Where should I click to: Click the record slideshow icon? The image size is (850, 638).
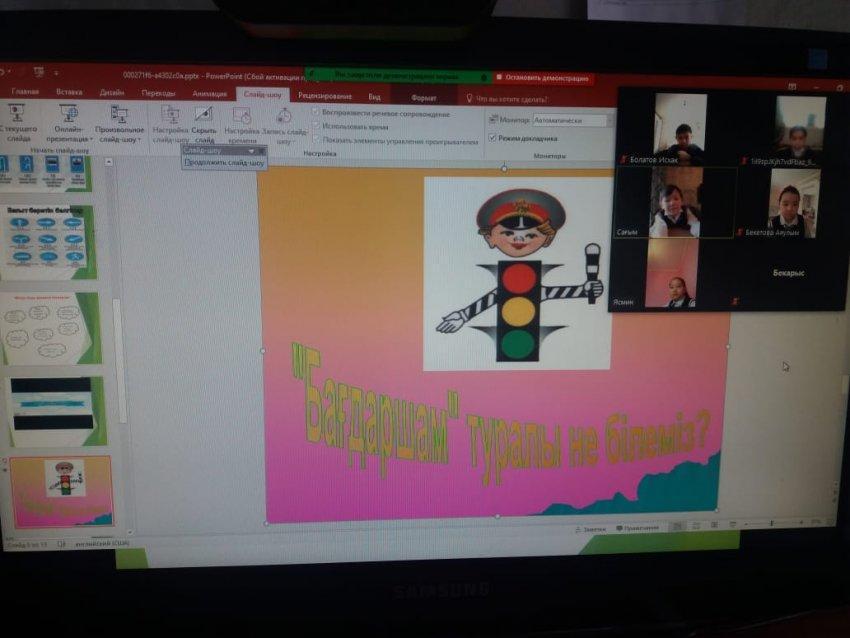[284, 116]
